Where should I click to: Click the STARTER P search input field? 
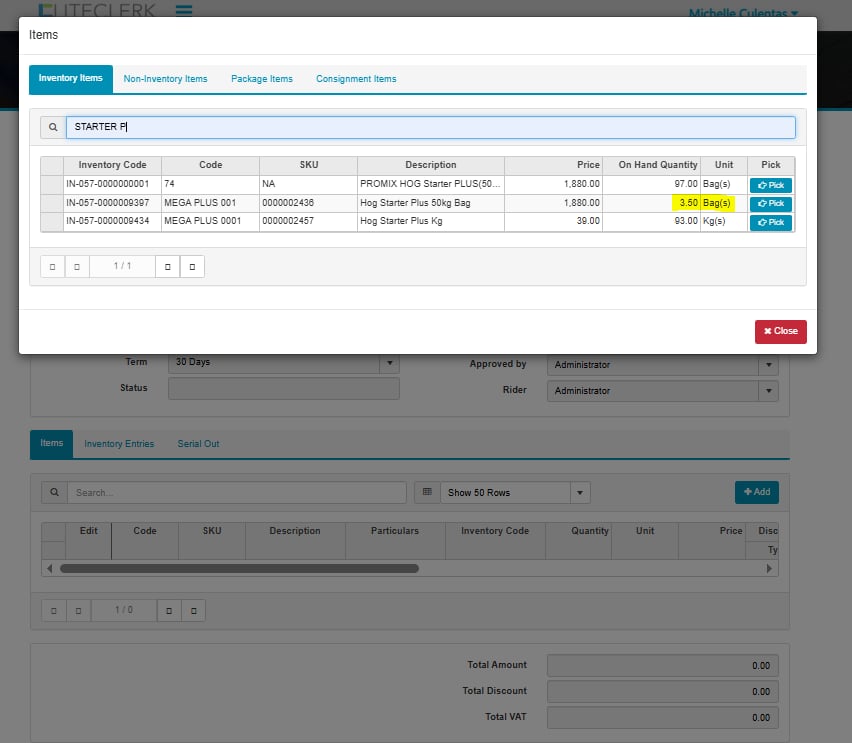pyautogui.click(x=430, y=128)
